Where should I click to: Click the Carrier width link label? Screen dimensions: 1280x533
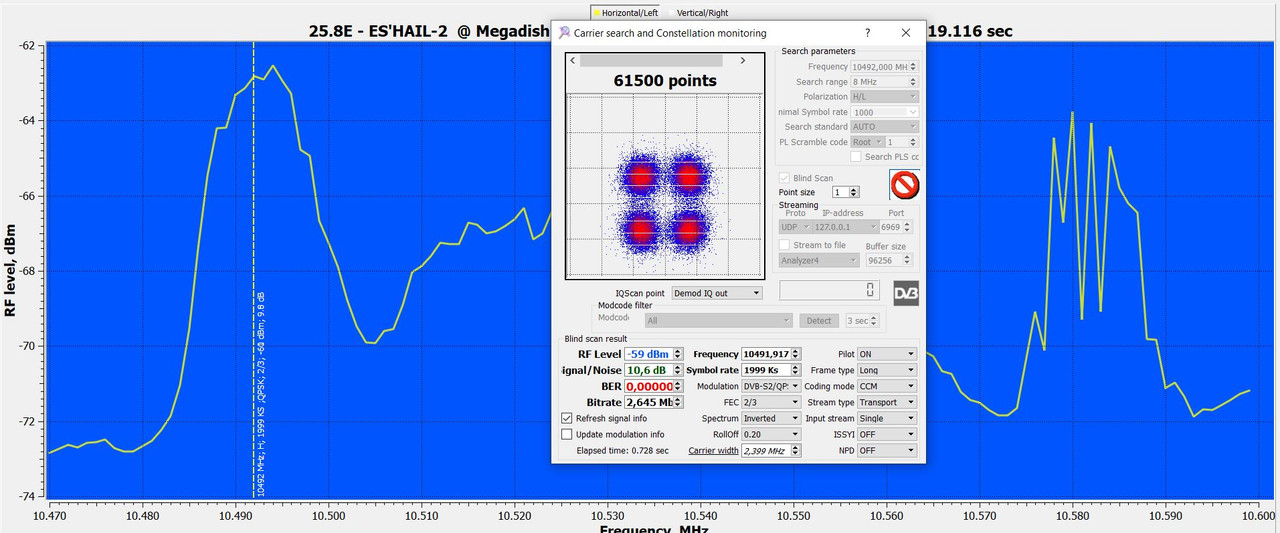pos(713,451)
